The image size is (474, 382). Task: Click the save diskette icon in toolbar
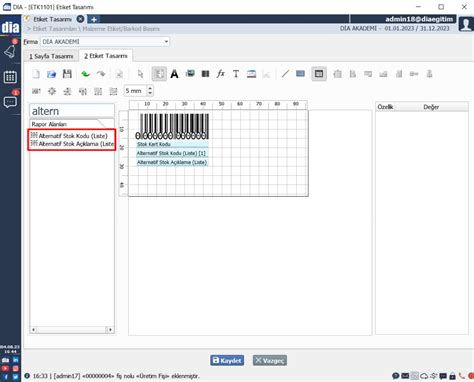pos(67,74)
